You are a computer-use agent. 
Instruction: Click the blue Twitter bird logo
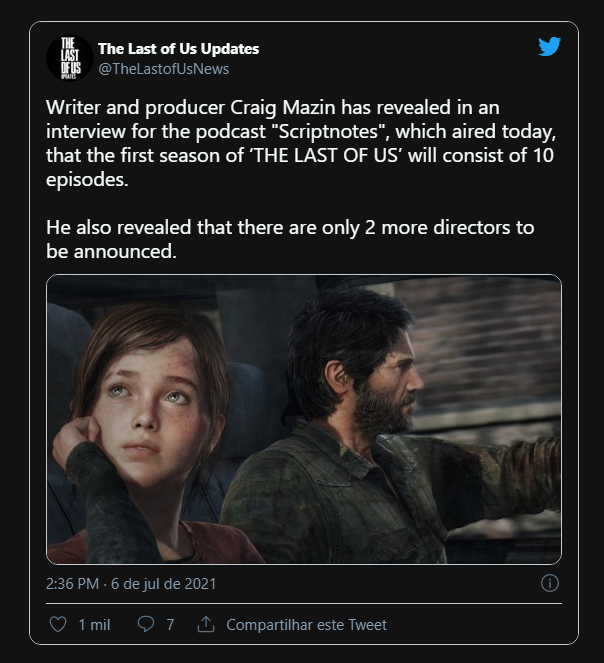[x=549, y=47]
